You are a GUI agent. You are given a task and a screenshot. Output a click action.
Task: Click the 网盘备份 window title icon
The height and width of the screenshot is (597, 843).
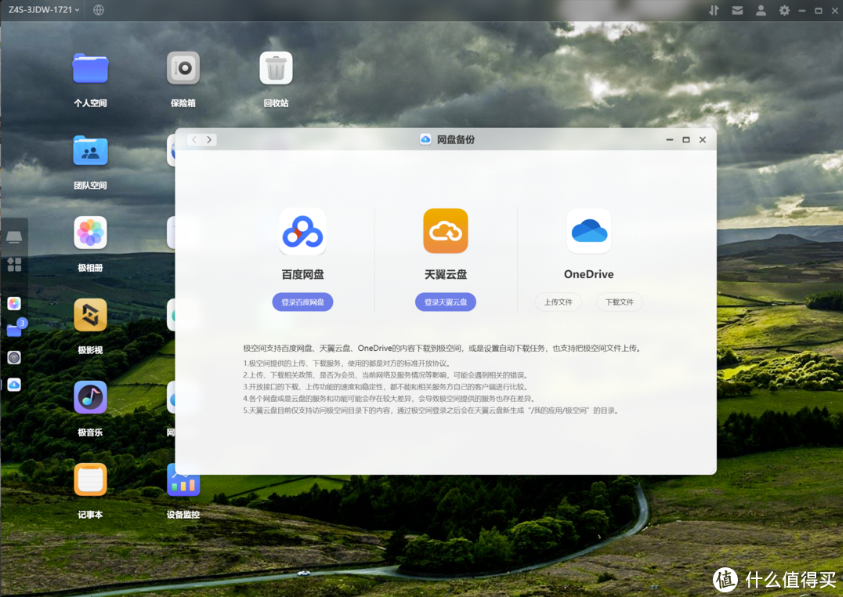[x=425, y=140]
